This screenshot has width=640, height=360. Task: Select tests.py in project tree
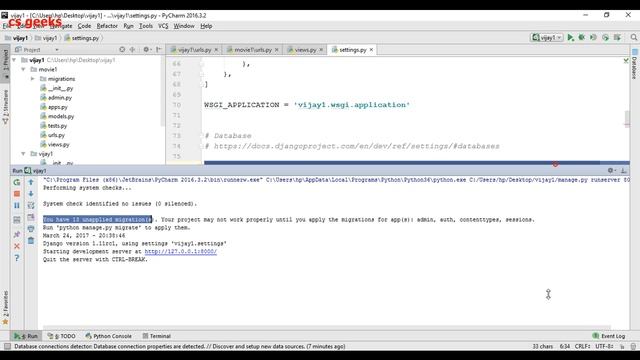pyautogui.click(x=53, y=126)
